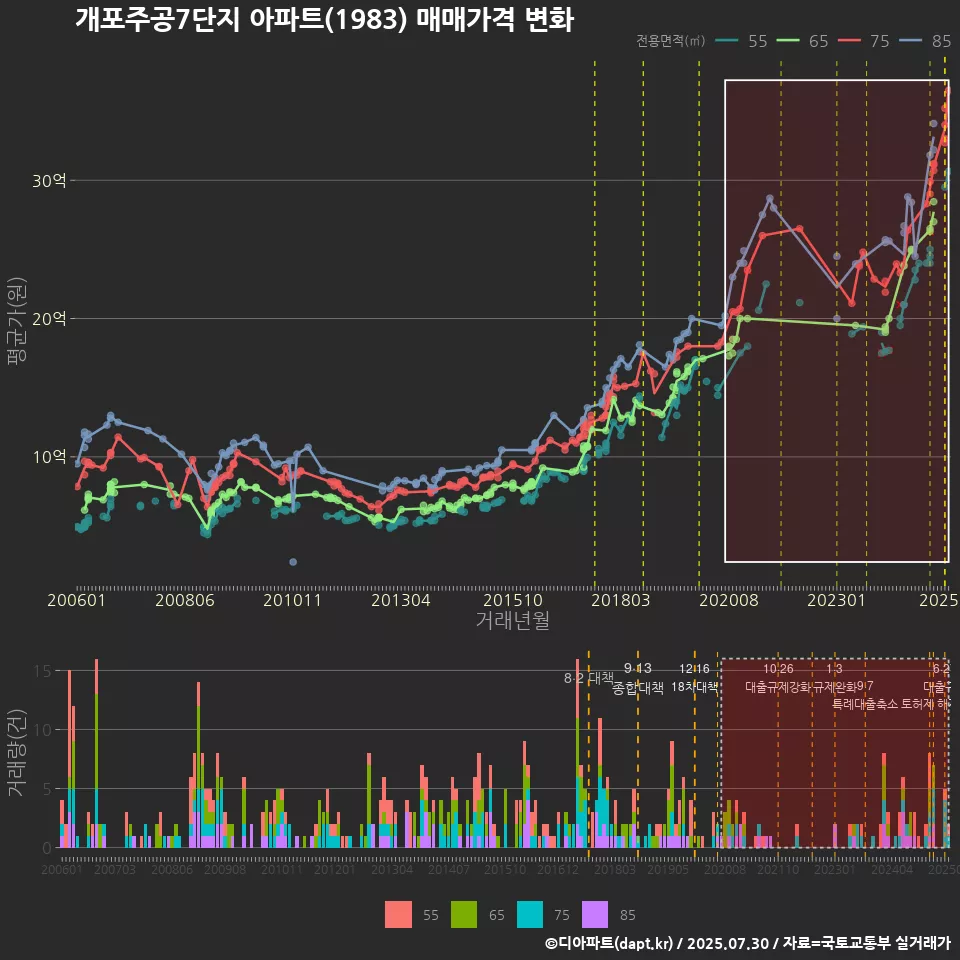Click 200601 tick on the price chart
Viewport: 960px width, 960px height.
click(77, 600)
